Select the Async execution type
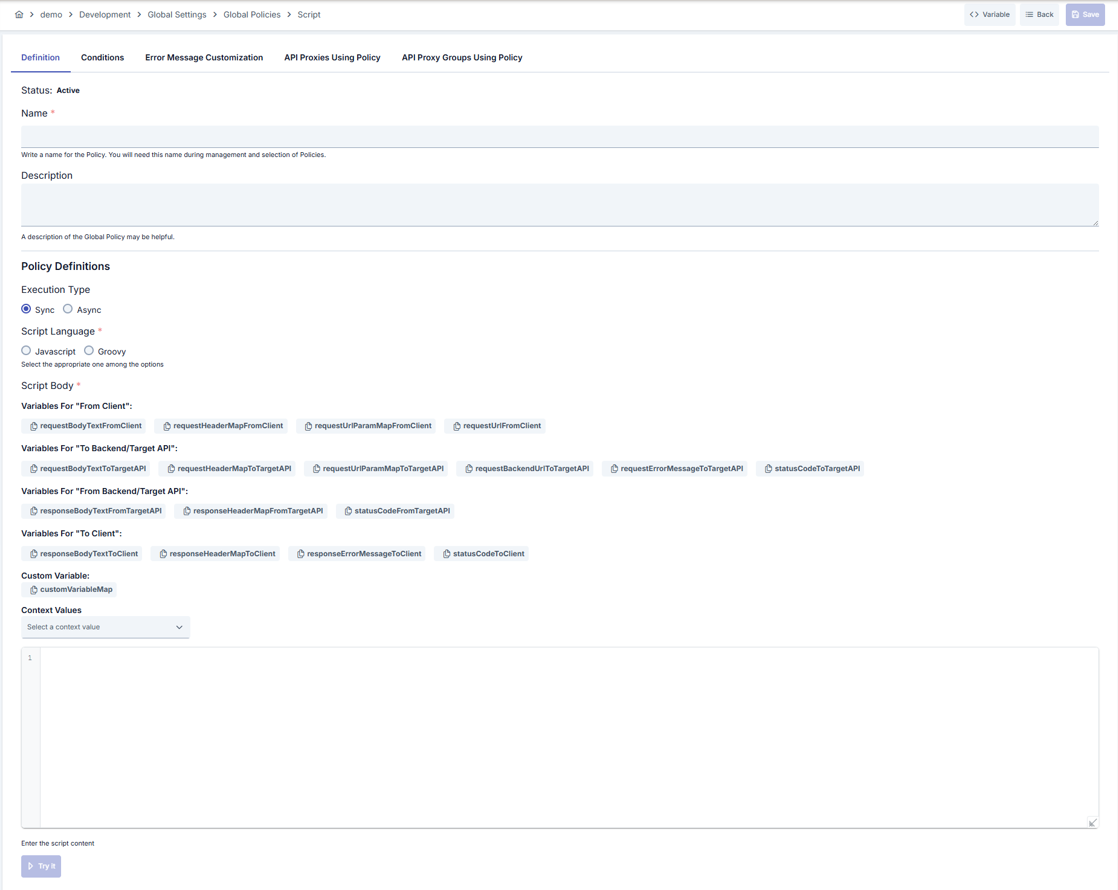The image size is (1118, 890). [x=68, y=309]
